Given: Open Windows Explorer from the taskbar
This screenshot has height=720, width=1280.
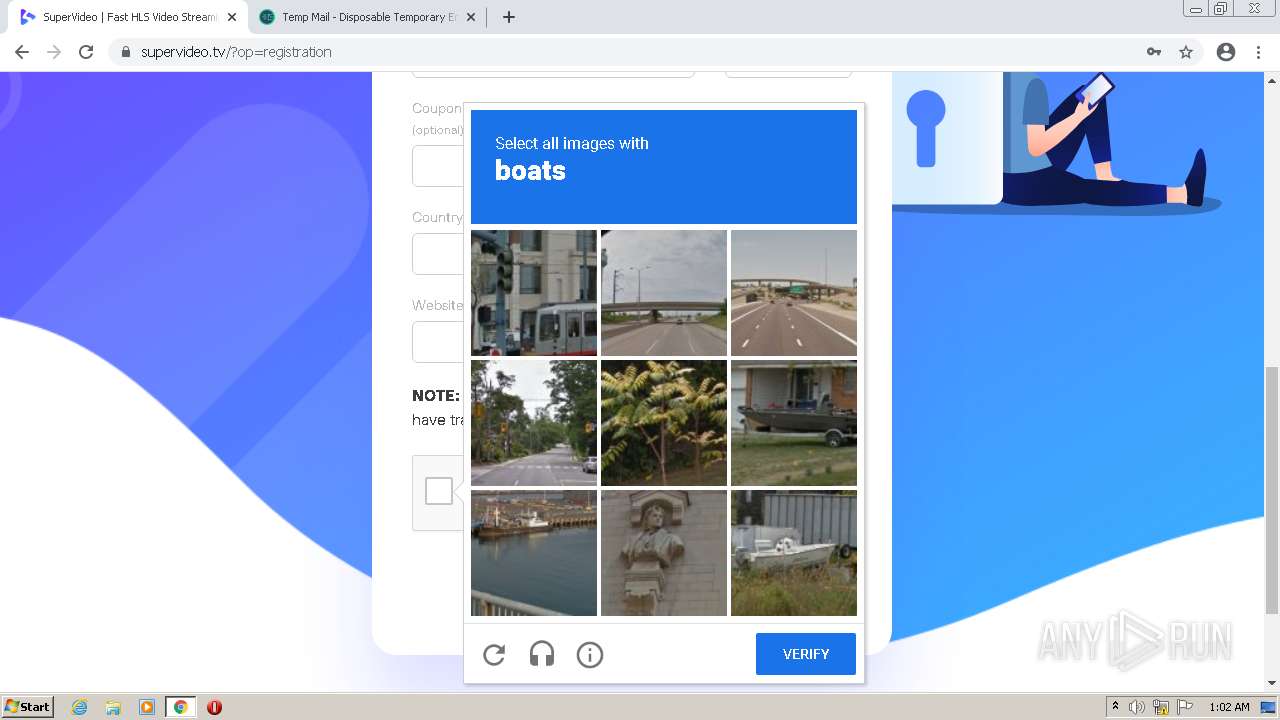Looking at the screenshot, I should 113,707.
